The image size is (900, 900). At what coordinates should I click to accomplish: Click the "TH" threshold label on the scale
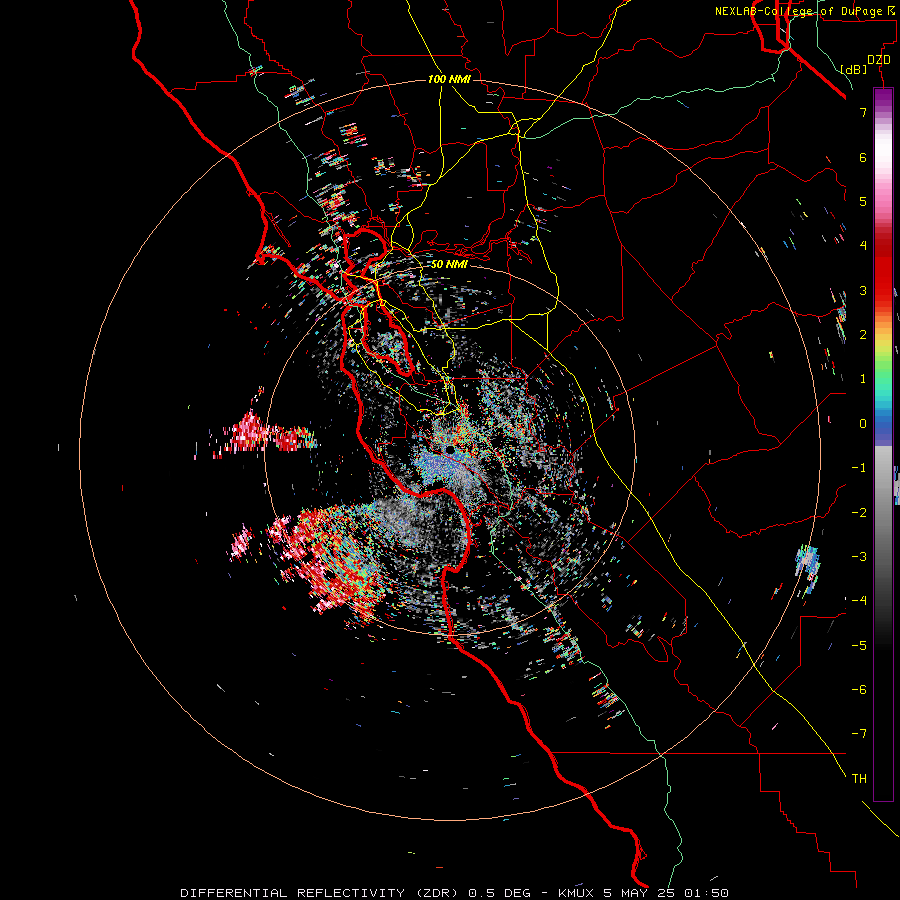pyautogui.click(x=859, y=778)
